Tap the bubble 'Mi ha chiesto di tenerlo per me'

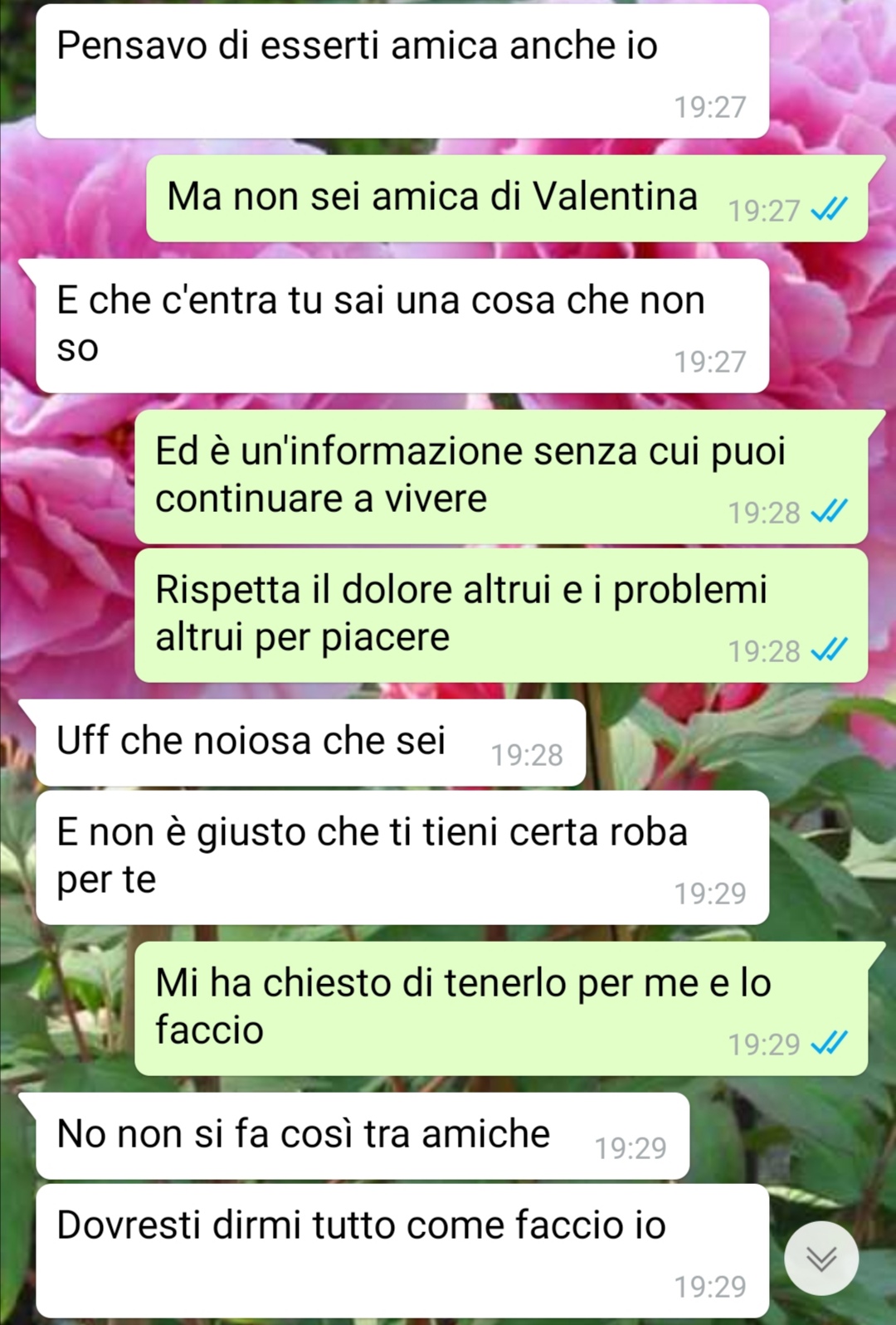coord(501,1008)
